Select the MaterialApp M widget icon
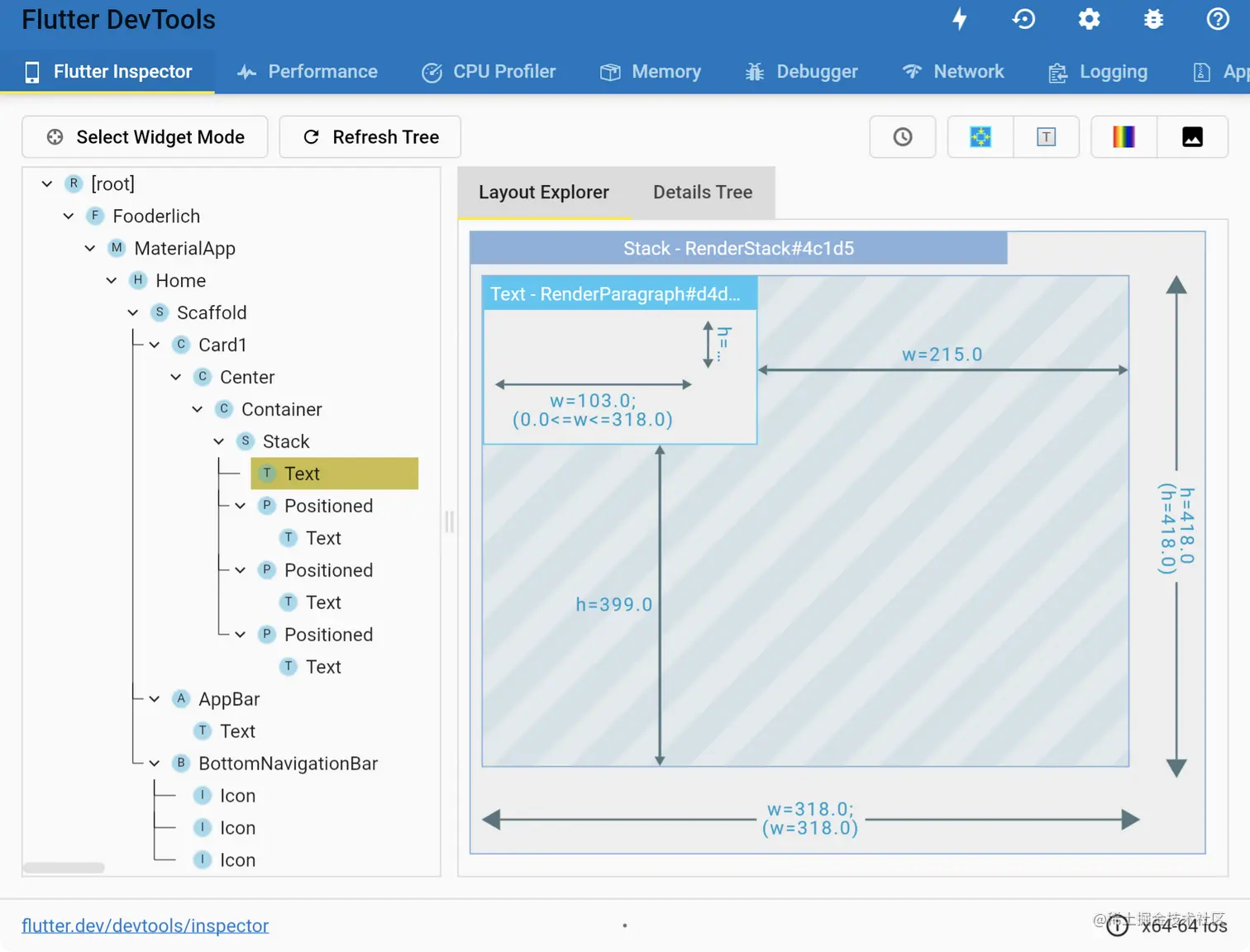The width and height of the screenshot is (1250, 952). [x=117, y=248]
